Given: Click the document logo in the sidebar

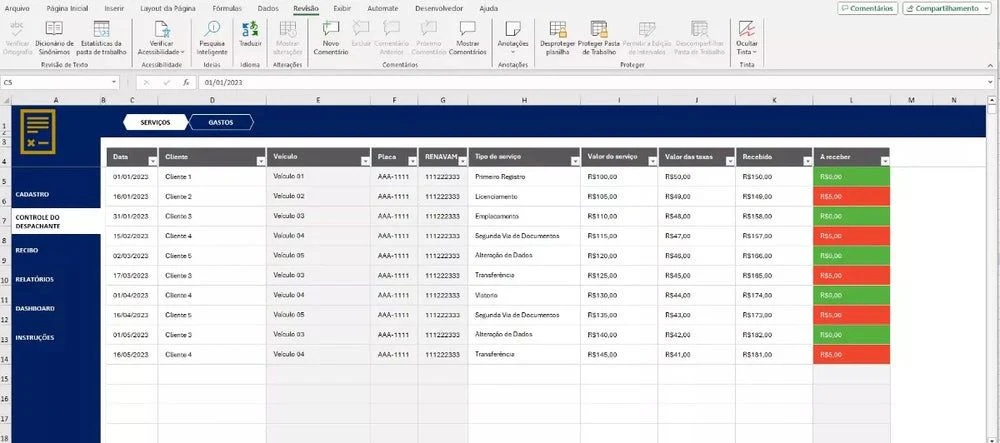Looking at the screenshot, I should pyautogui.click(x=38, y=132).
